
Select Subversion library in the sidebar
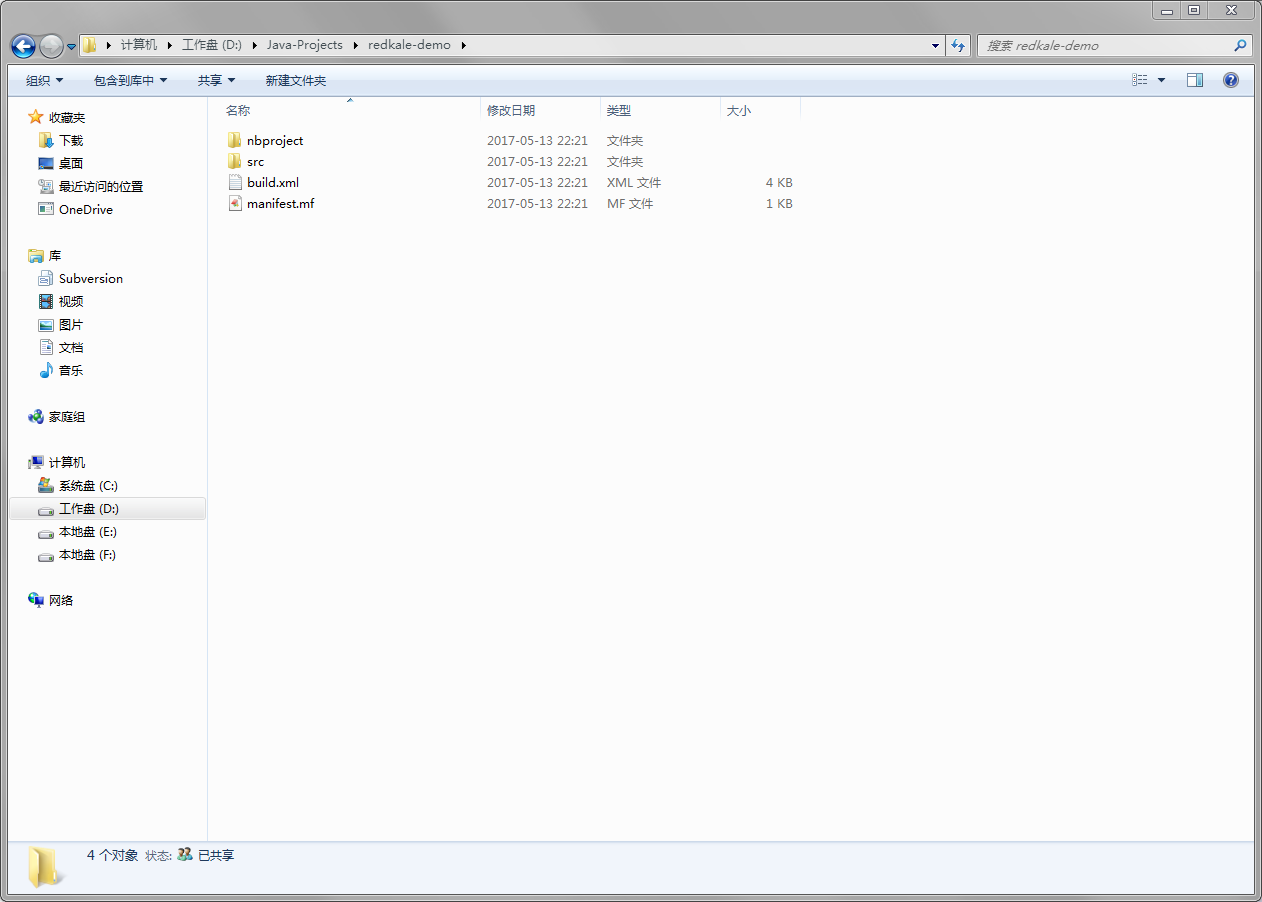(90, 279)
